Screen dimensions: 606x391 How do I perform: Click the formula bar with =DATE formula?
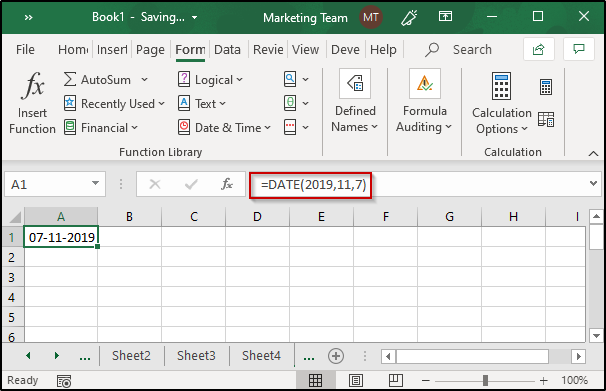point(417,185)
